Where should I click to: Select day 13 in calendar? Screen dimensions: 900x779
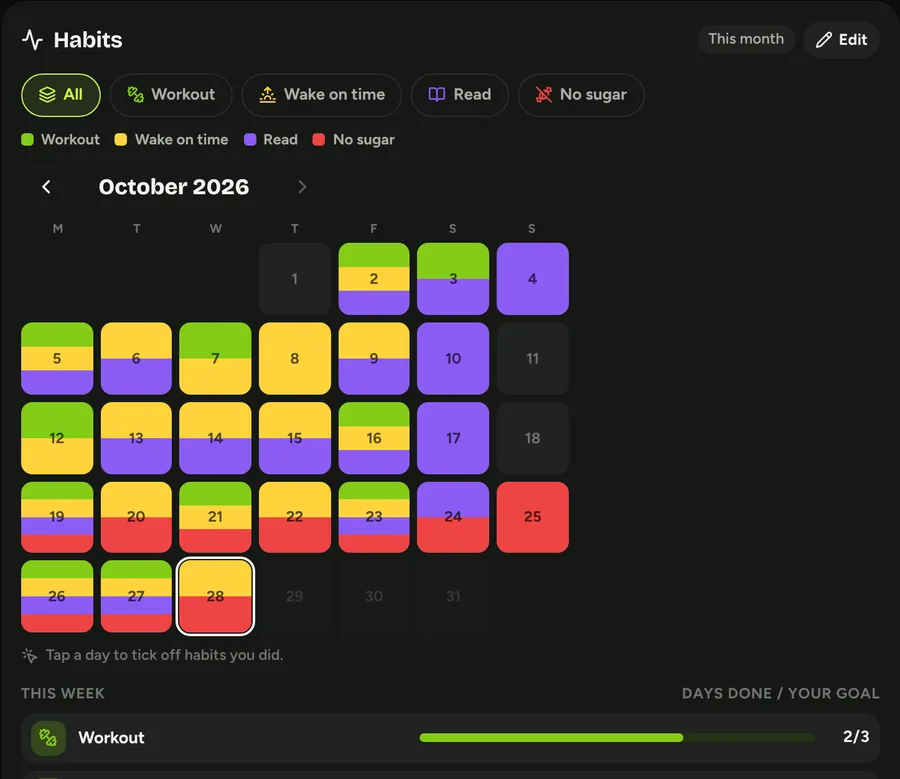[x=136, y=438]
